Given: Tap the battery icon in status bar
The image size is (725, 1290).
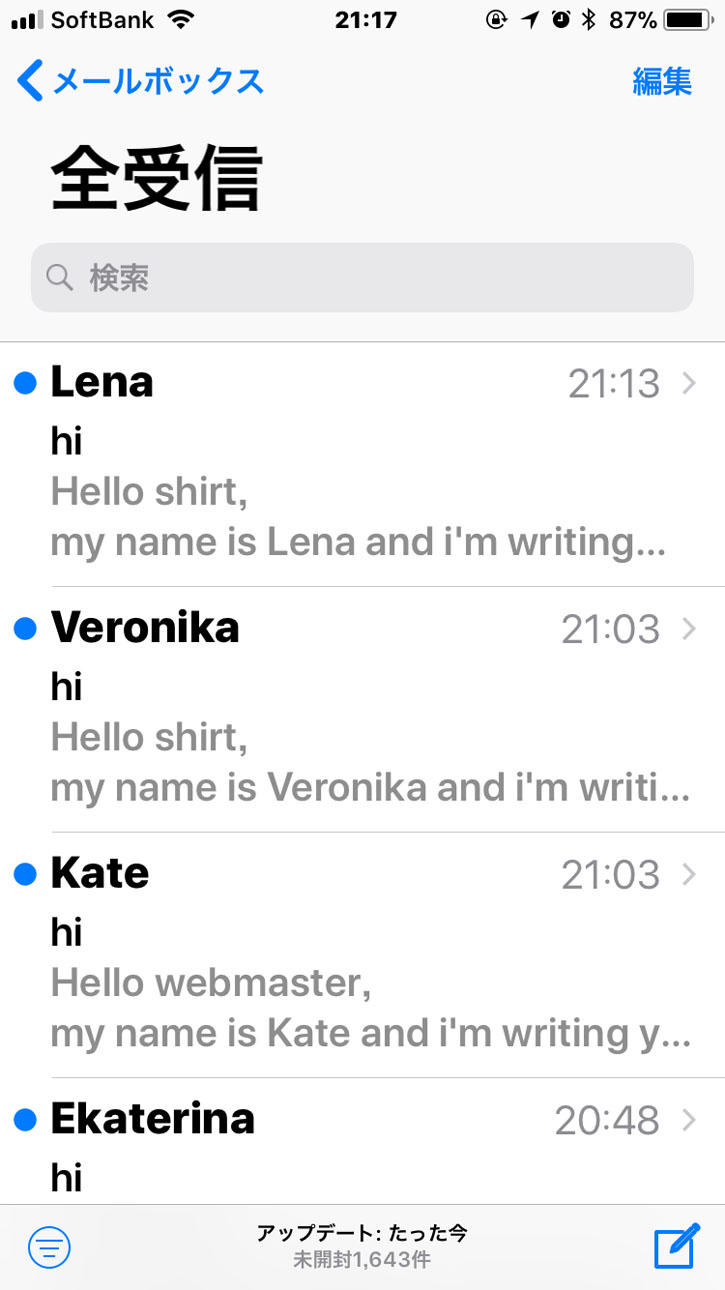Looking at the screenshot, I should (690, 20).
